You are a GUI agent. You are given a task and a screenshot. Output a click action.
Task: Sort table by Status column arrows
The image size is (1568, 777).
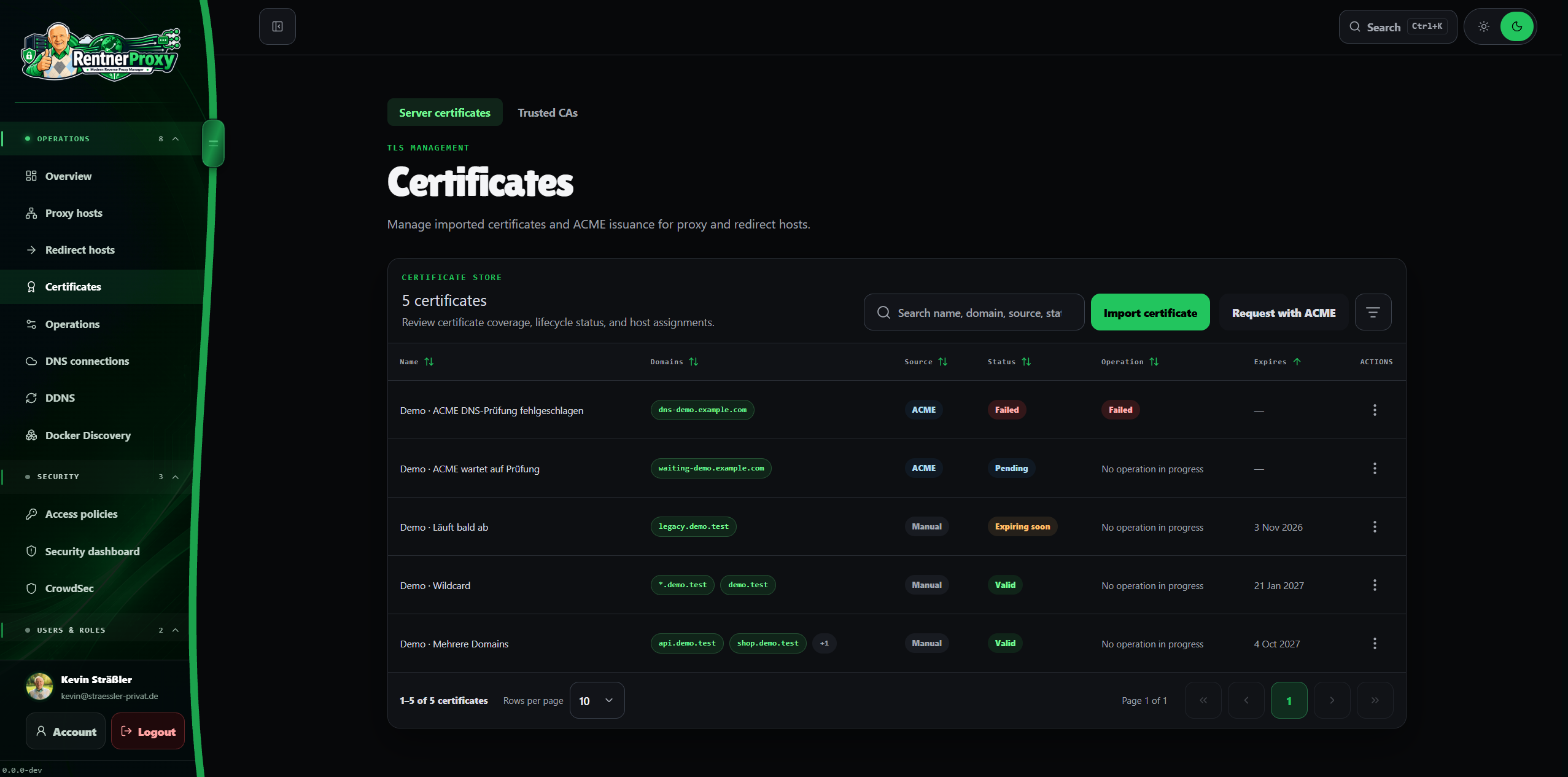pyautogui.click(x=1027, y=362)
